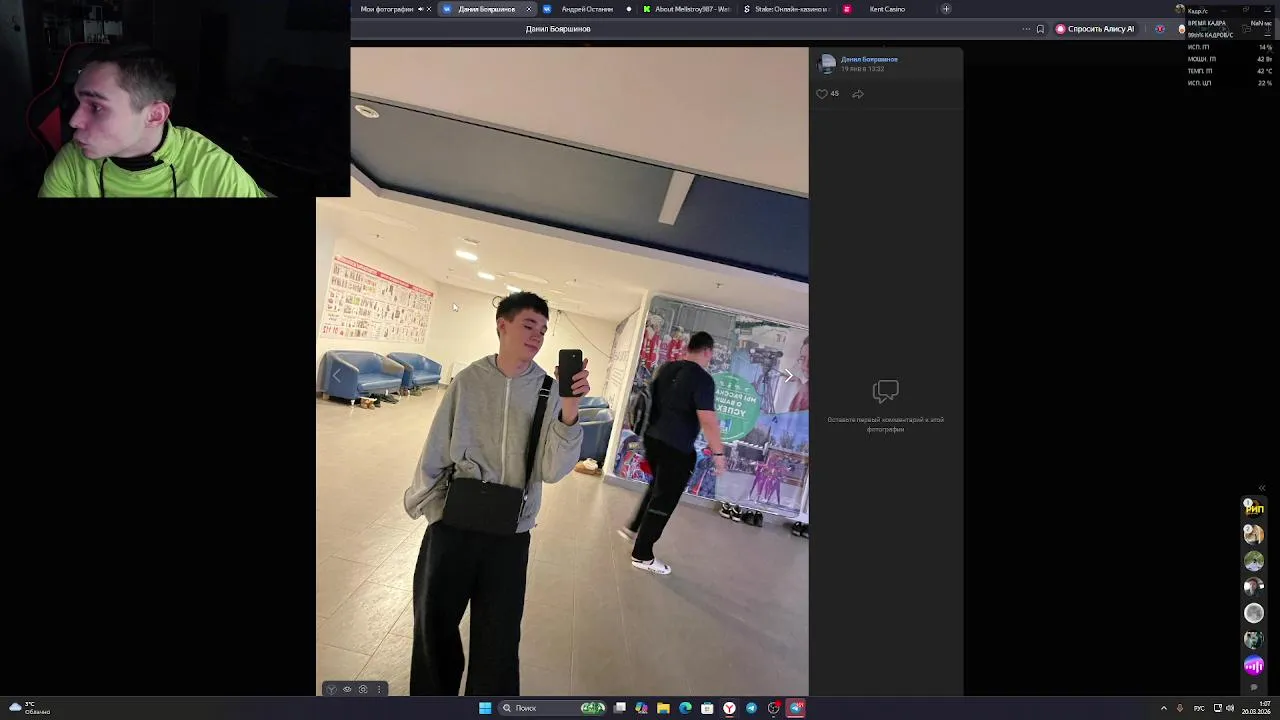Click the eye icon in photo bottom toolbar

point(347,689)
